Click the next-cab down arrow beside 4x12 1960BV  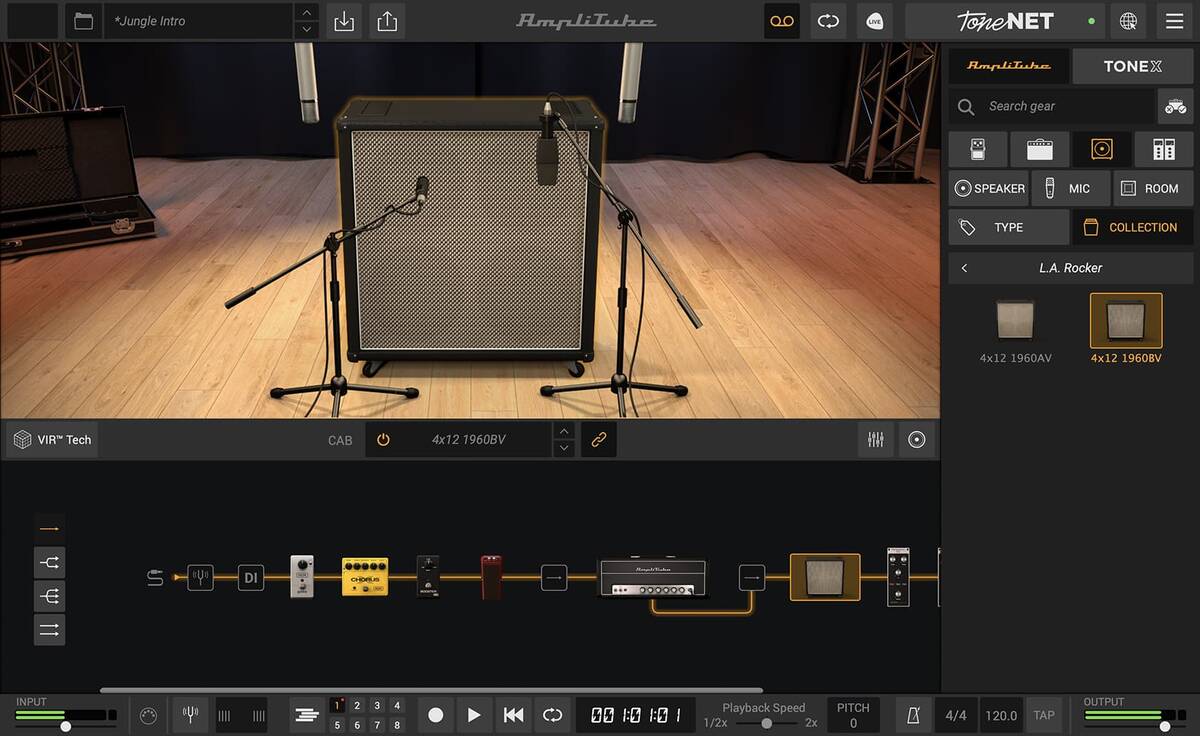pos(563,447)
